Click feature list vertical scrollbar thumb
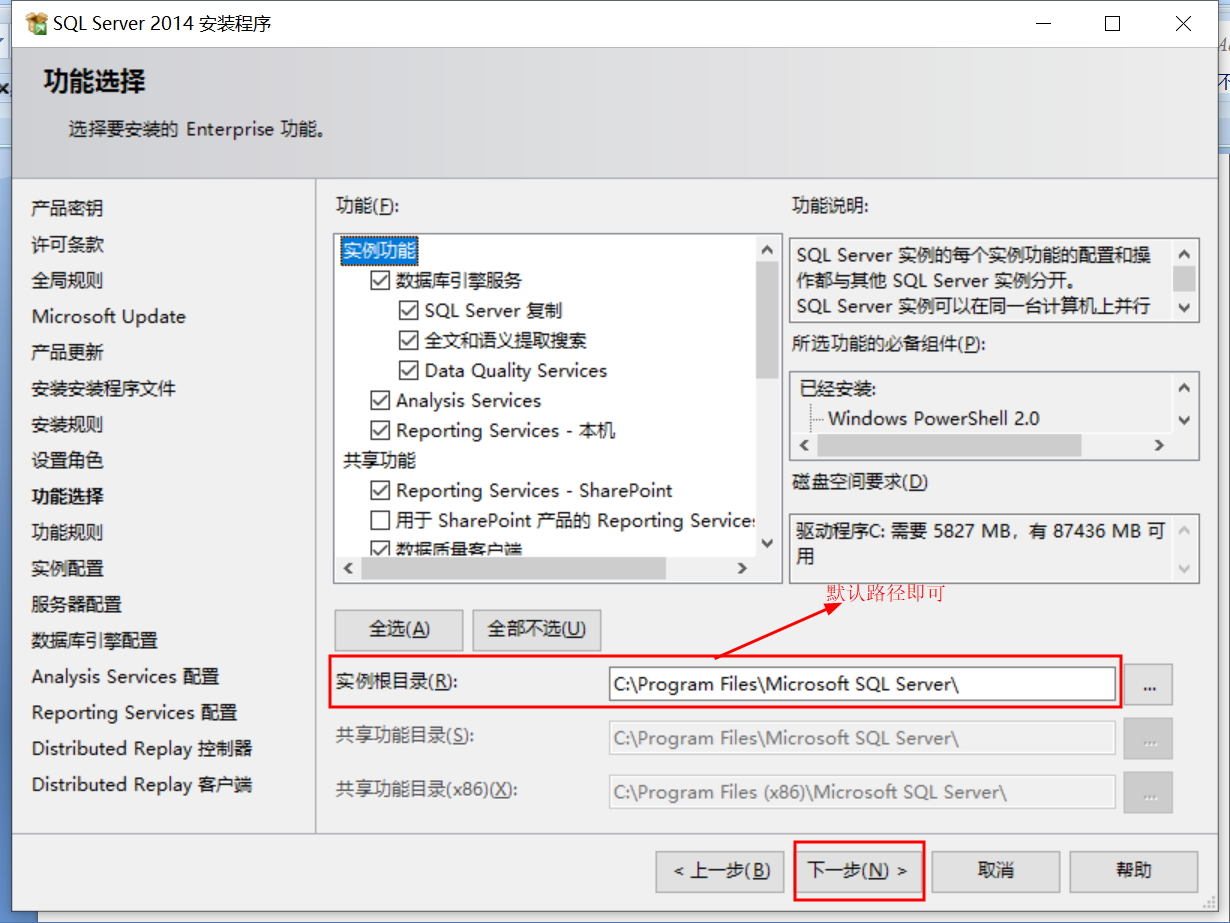Screen dimensions: 1230x923 point(767,320)
